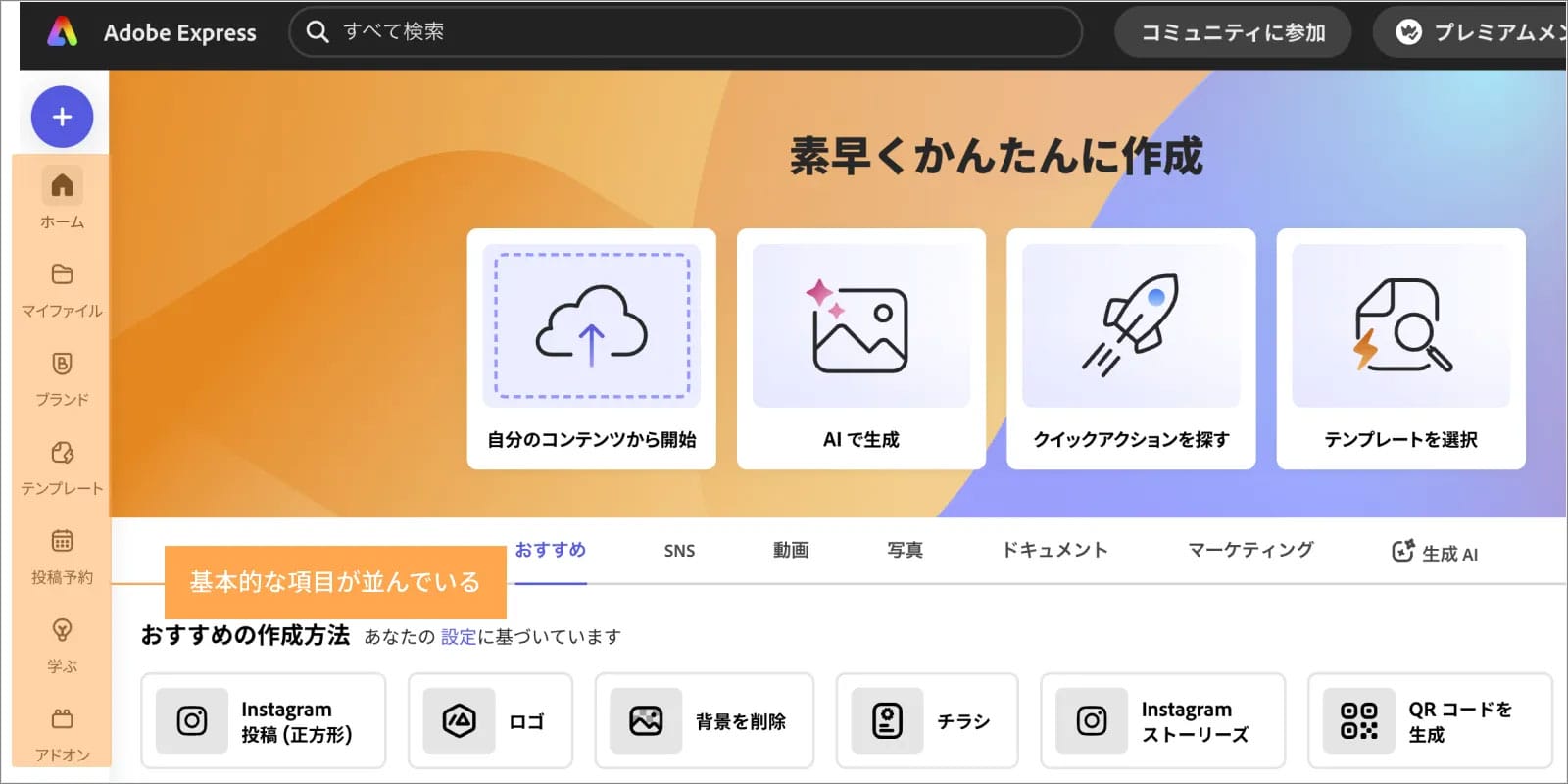Image resolution: width=1568 pixels, height=784 pixels.
Task: Open テンプレート icon in the sidebar
Action: click(62, 453)
